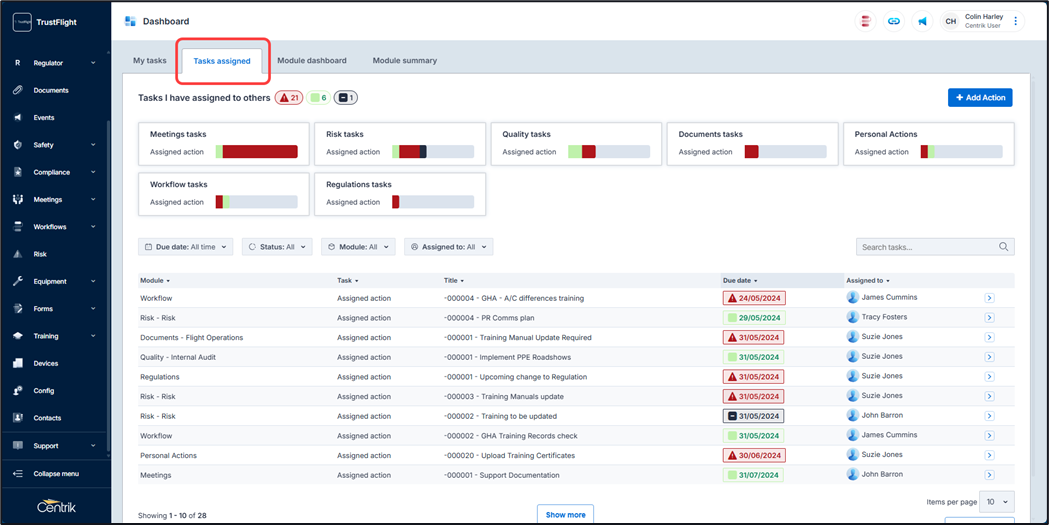Click the Search tasks input field
Image resolution: width=1049 pixels, height=525 pixels.
click(x=927, y=247)
